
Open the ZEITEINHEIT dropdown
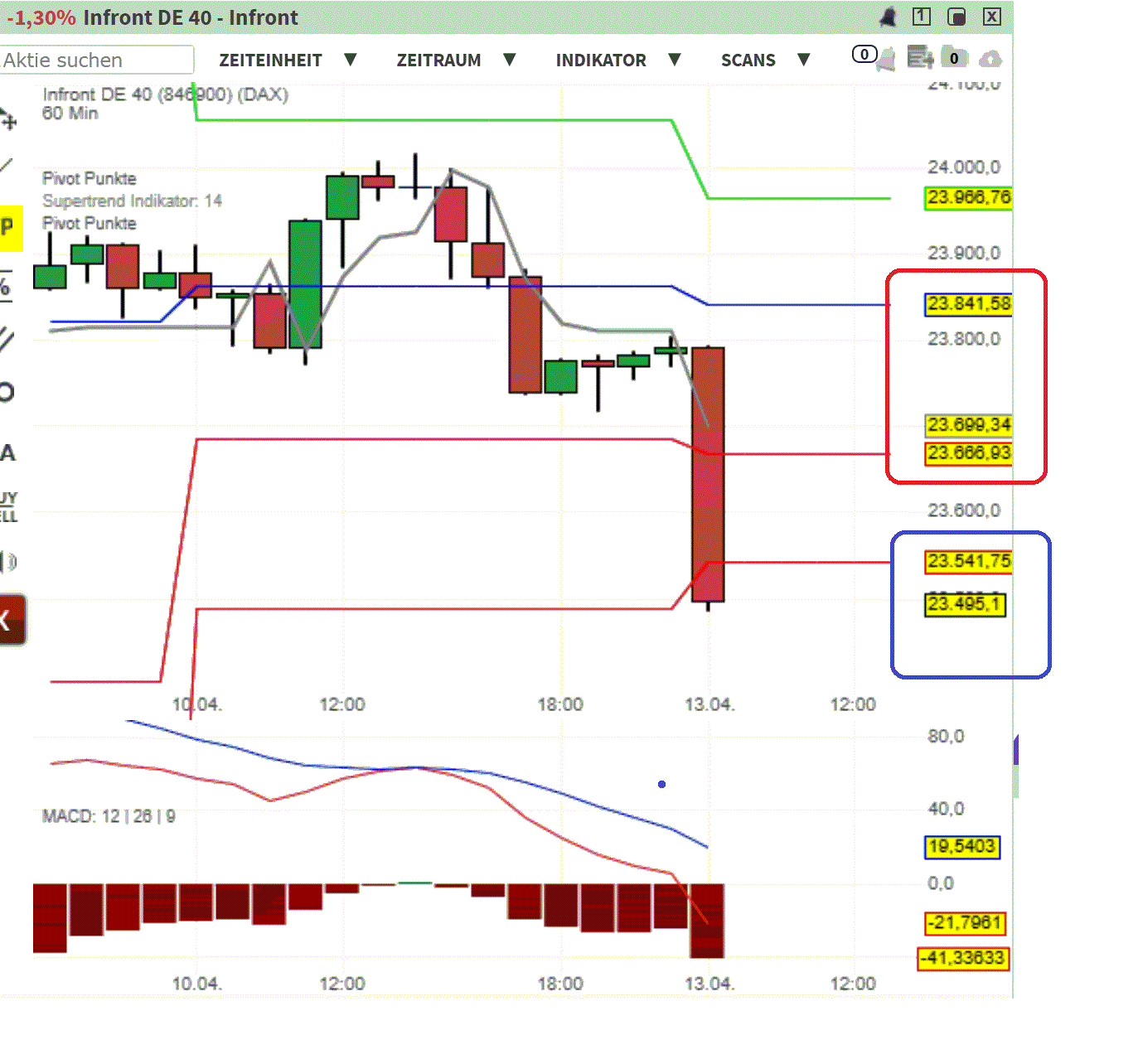(270, 60)
